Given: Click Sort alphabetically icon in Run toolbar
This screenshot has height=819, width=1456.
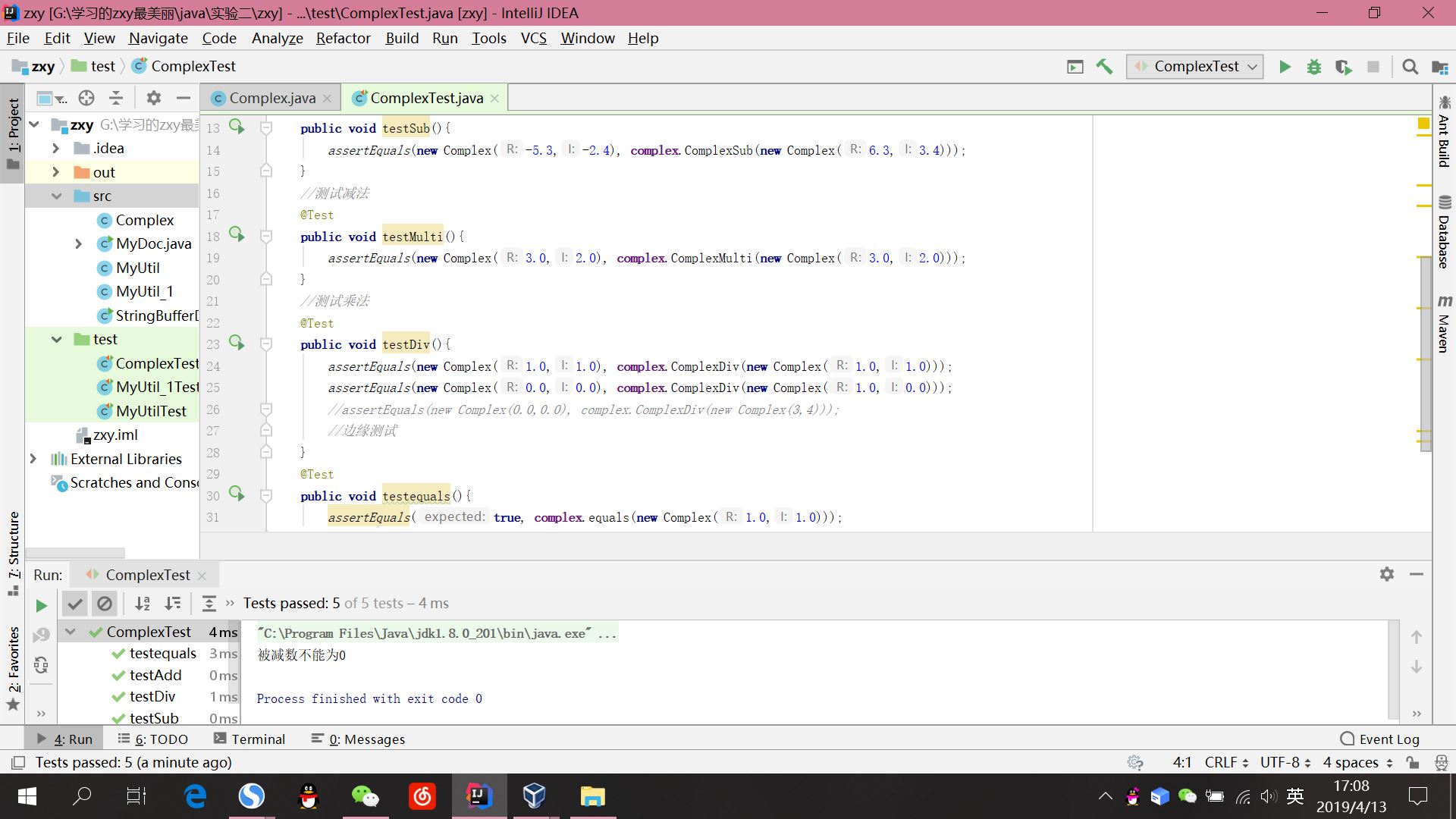Looking at the screenshot, I should 143,604.
